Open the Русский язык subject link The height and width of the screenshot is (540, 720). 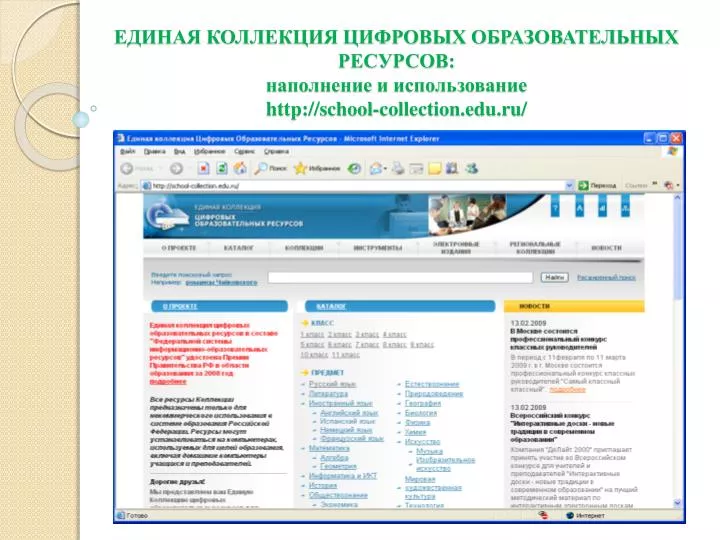pos(332,384)
